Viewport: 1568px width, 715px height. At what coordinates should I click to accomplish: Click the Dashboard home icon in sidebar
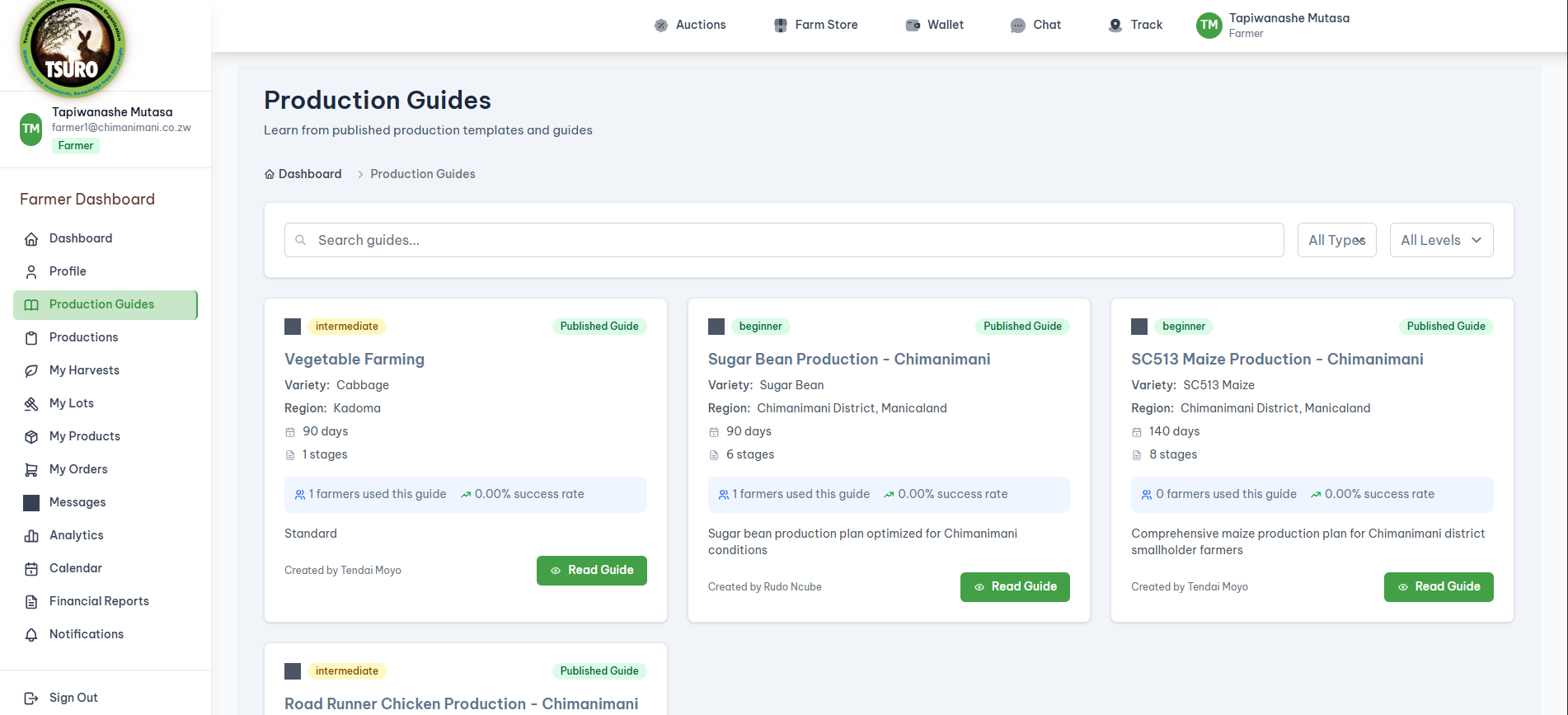point(31,239)
